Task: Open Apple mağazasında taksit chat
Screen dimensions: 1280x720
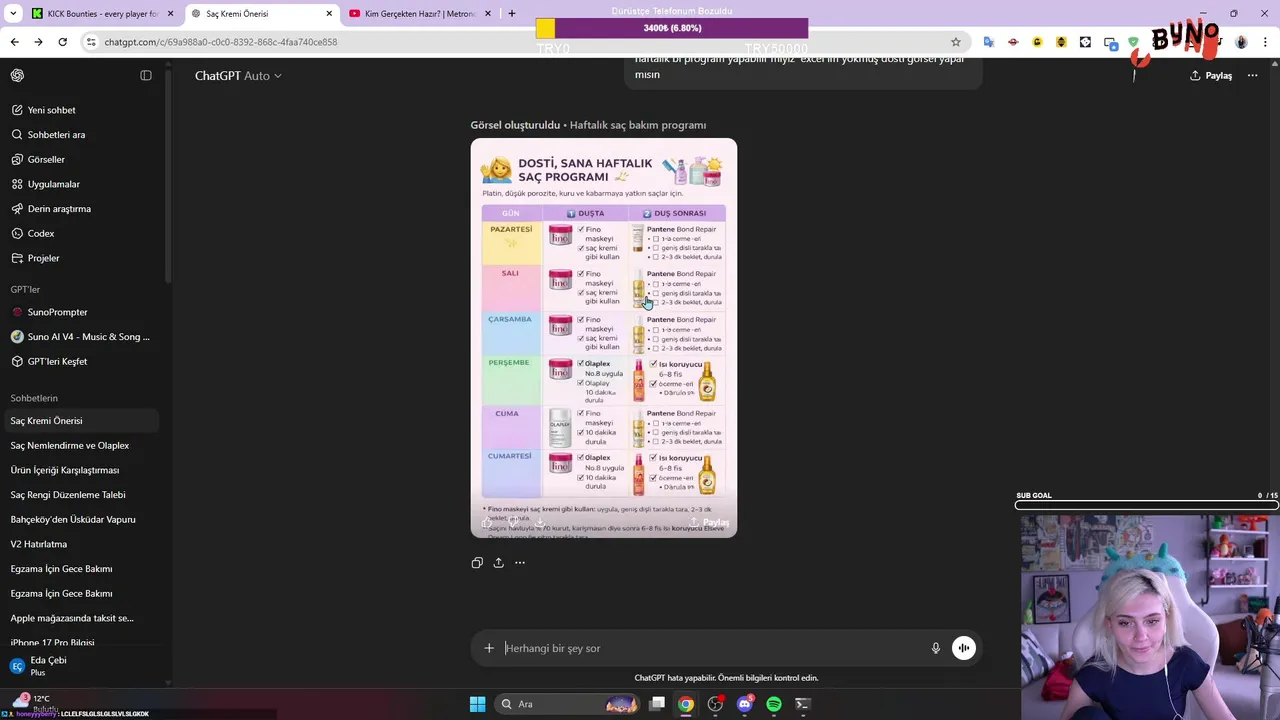Action: 80,618
